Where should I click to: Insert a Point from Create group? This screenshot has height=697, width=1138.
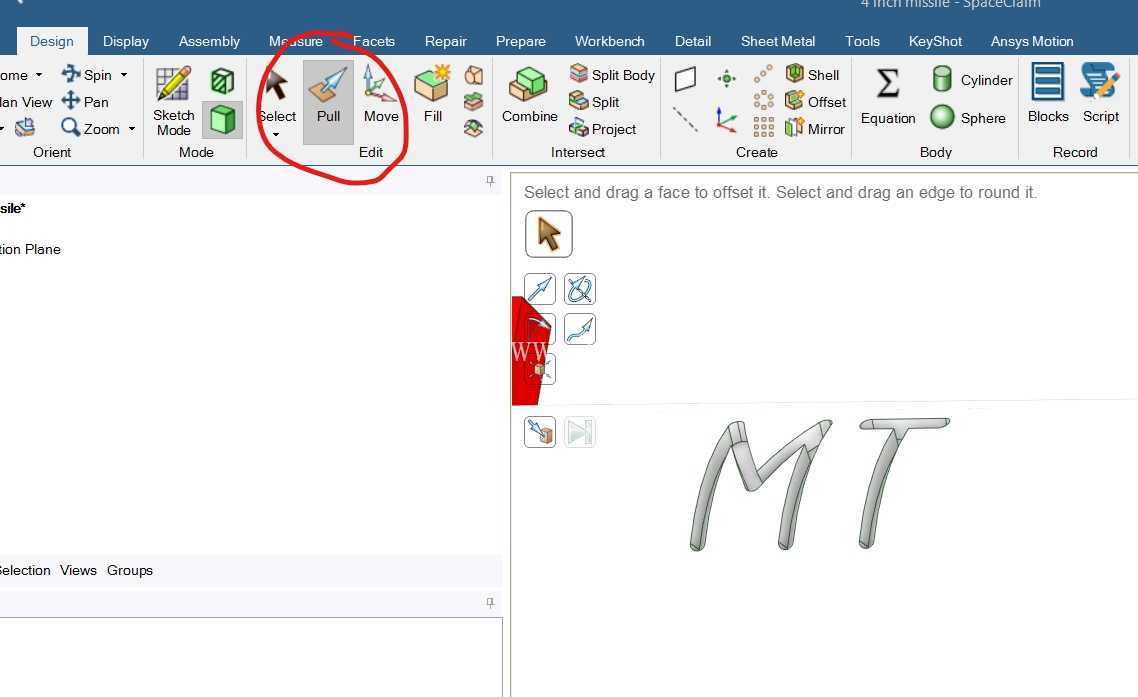tap(726, 78)
